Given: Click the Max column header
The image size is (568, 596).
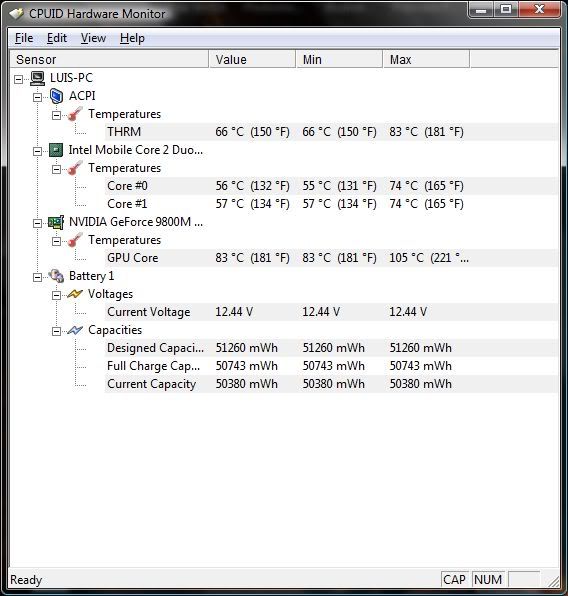Looking at the screenshot, I should point(426,59).
